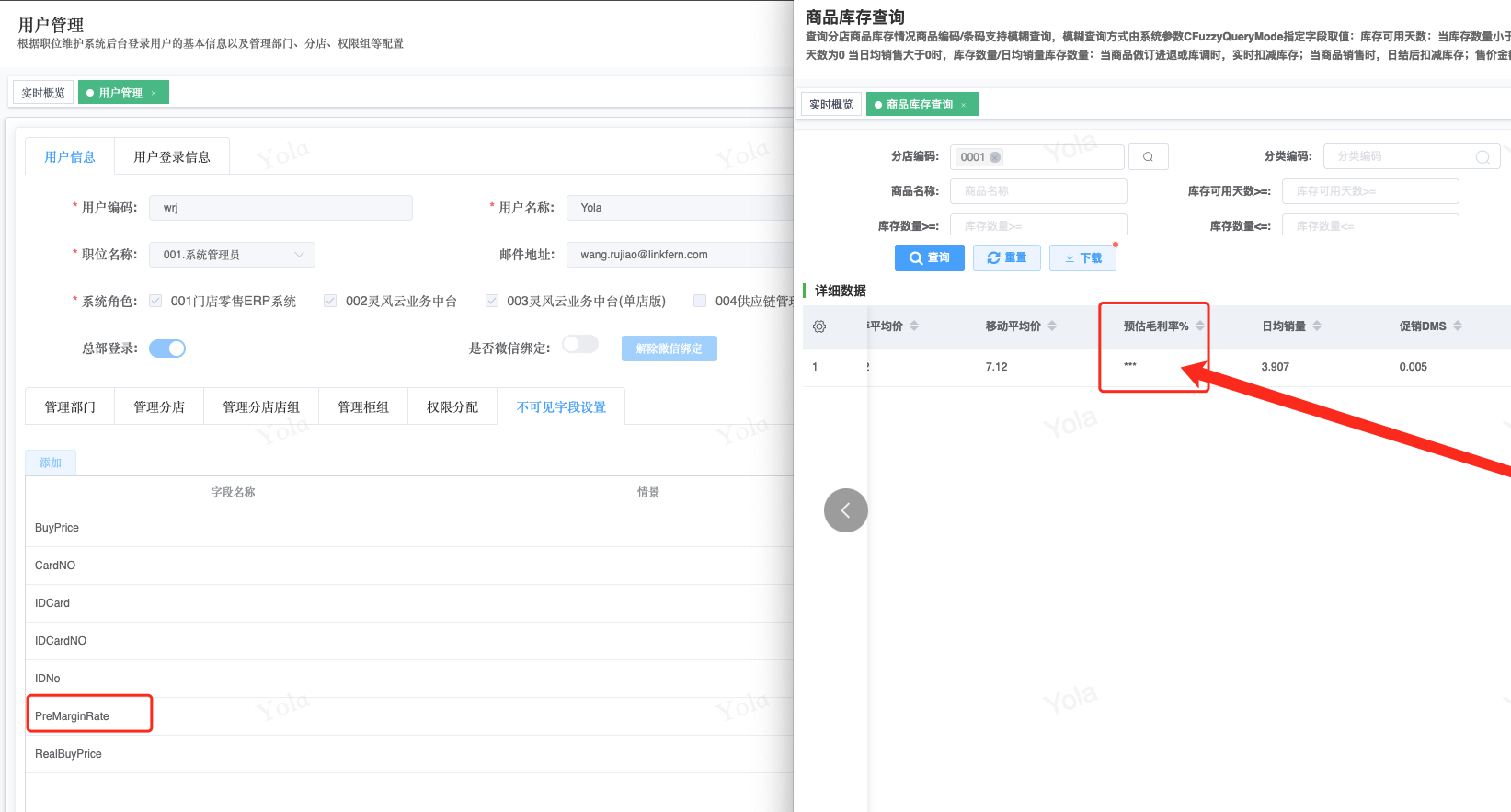Click the search icon button beside 分店编码
Image resolution: width=1511 pixels, height=812 pixels.
point(1148,157)
